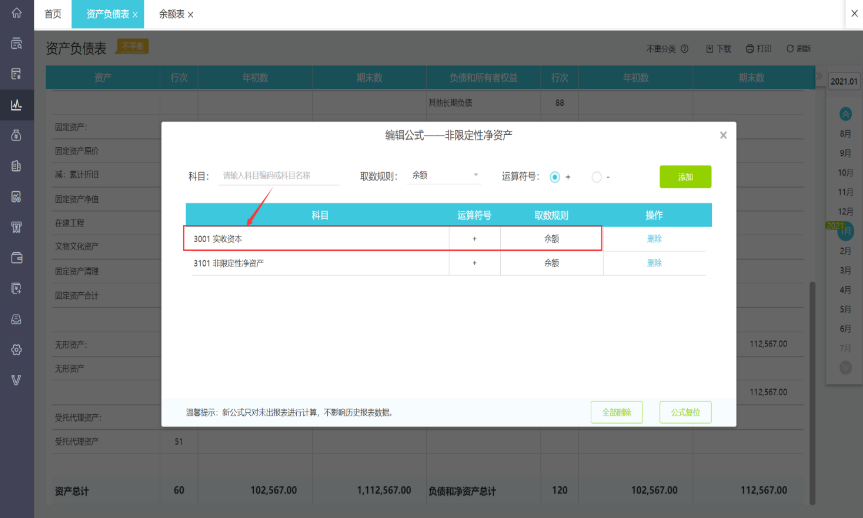
Task: Switch to the 余额表 tab
Action: 172,14
